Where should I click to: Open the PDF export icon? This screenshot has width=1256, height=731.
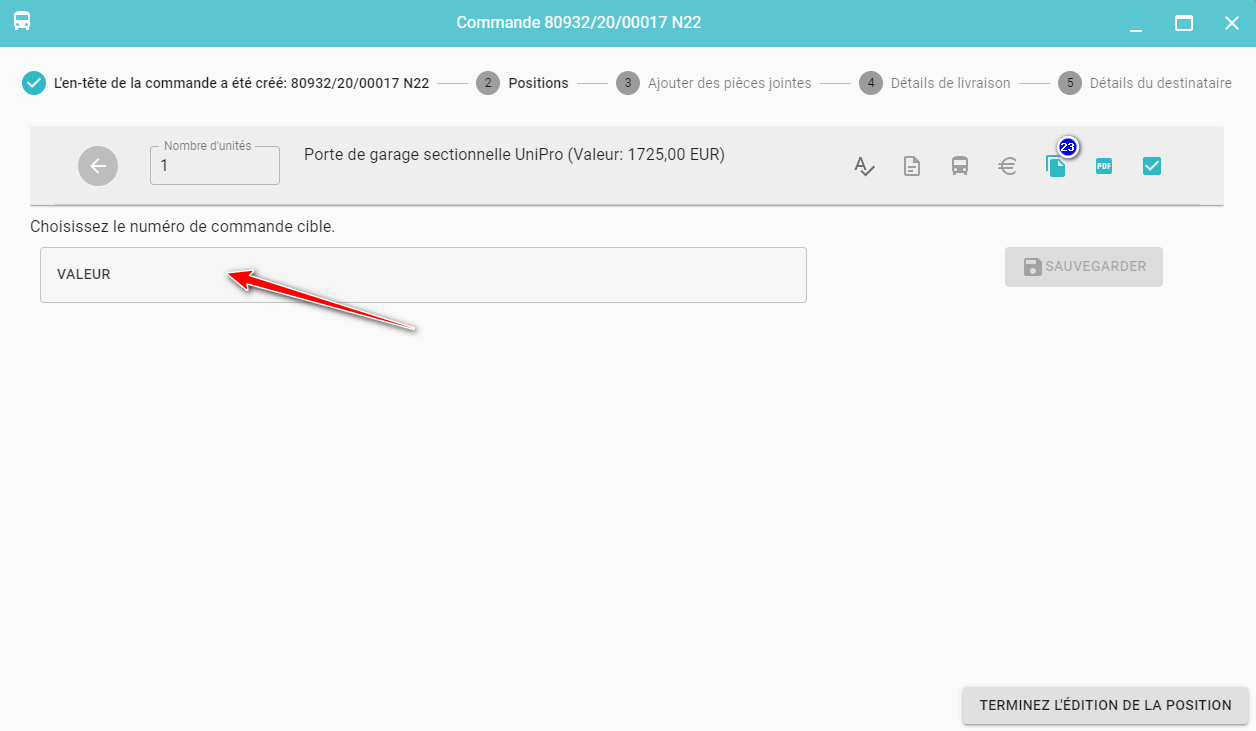(x=1104, y=166)
